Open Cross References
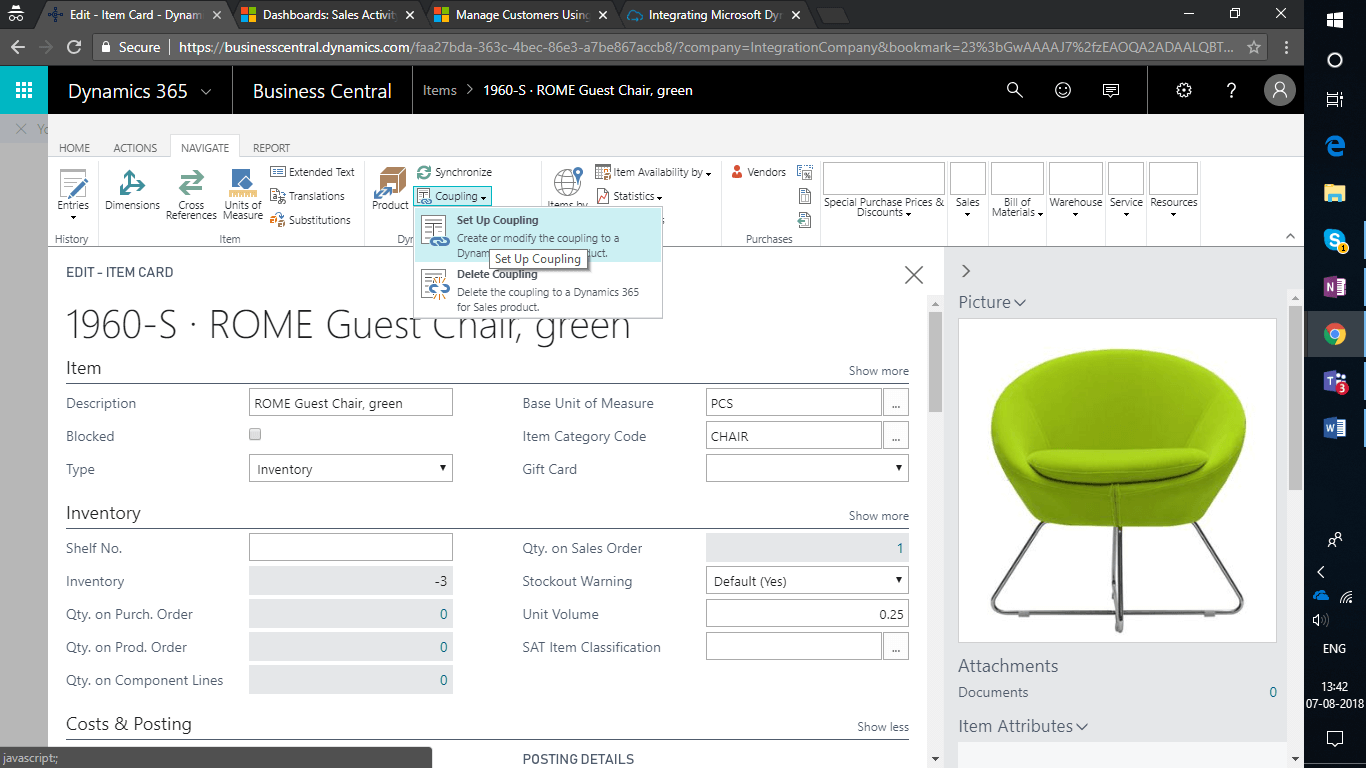This screenshot has height=768, width=1366. pos(191,193)
